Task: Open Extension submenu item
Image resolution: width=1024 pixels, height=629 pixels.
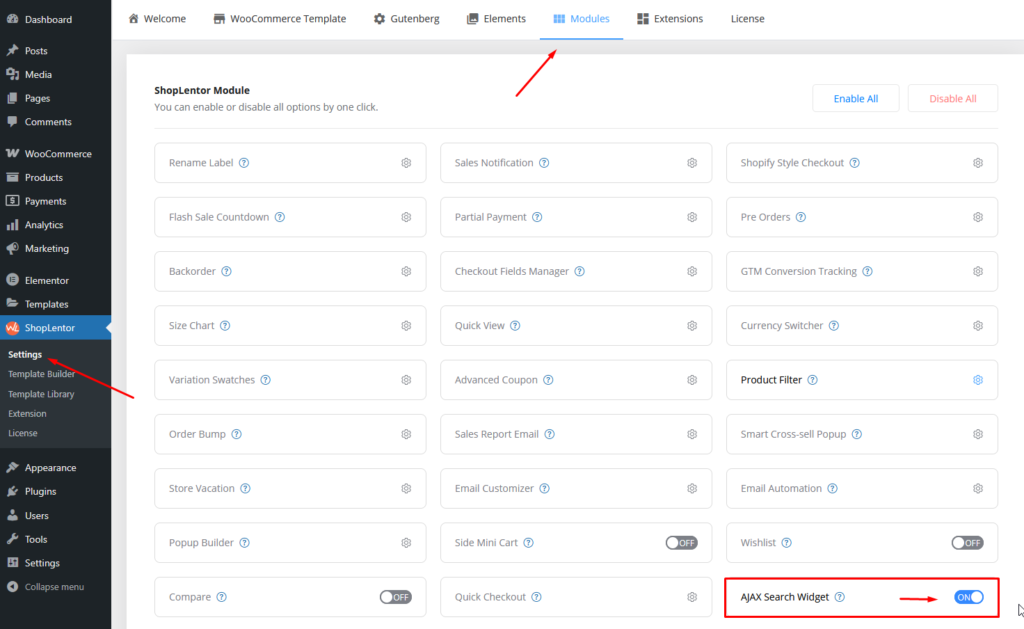Action: (27, 413)
